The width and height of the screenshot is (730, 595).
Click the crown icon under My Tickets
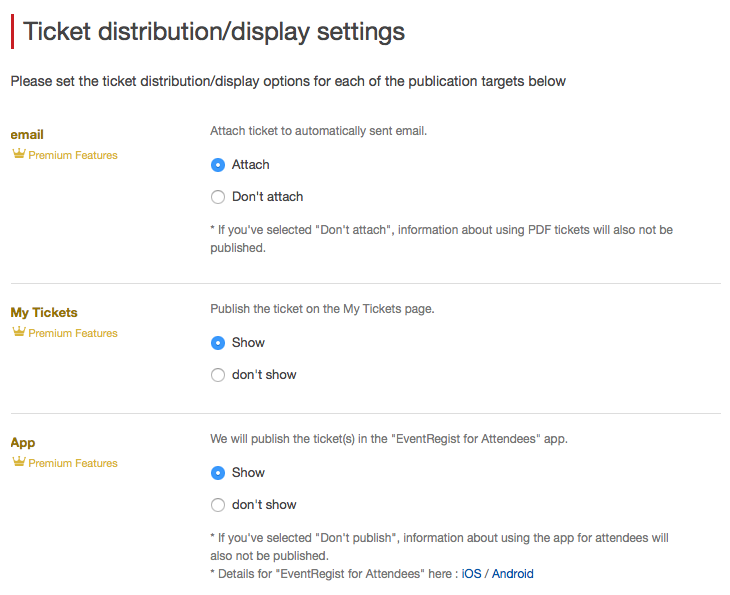(19, 331)
